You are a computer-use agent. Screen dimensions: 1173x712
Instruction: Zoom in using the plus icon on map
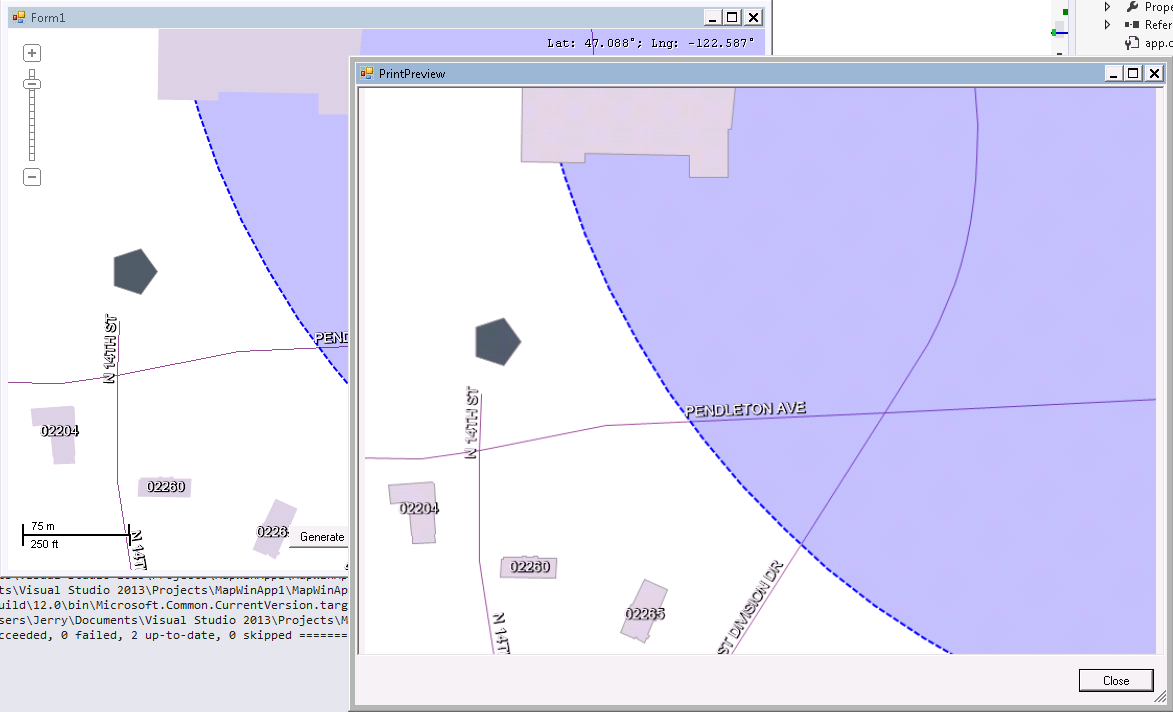point(31,52)
